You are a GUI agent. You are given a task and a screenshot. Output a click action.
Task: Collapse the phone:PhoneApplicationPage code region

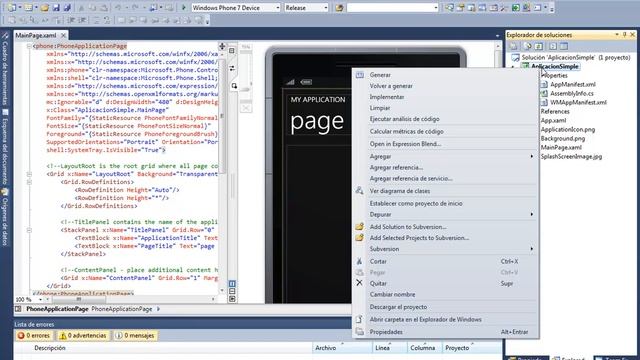[29, 46]
